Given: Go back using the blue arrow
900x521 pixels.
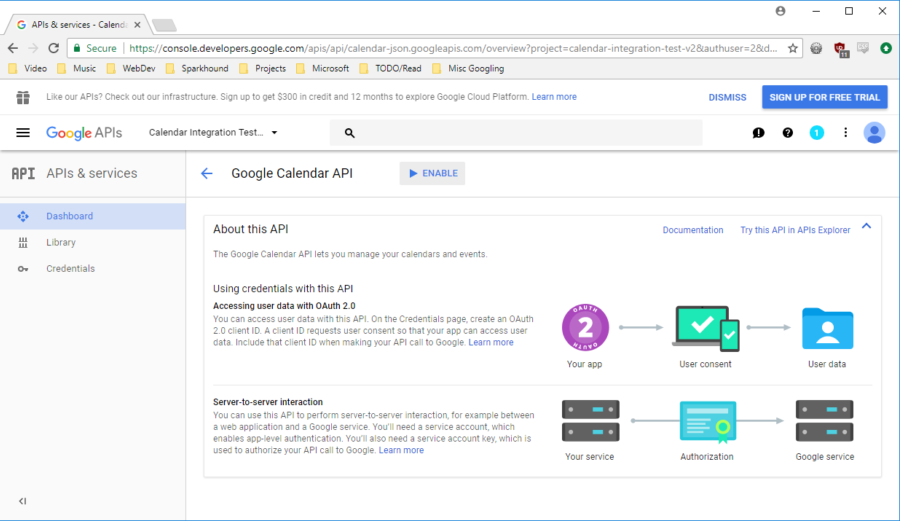Looking at the screenshot, I should (207, 173).
